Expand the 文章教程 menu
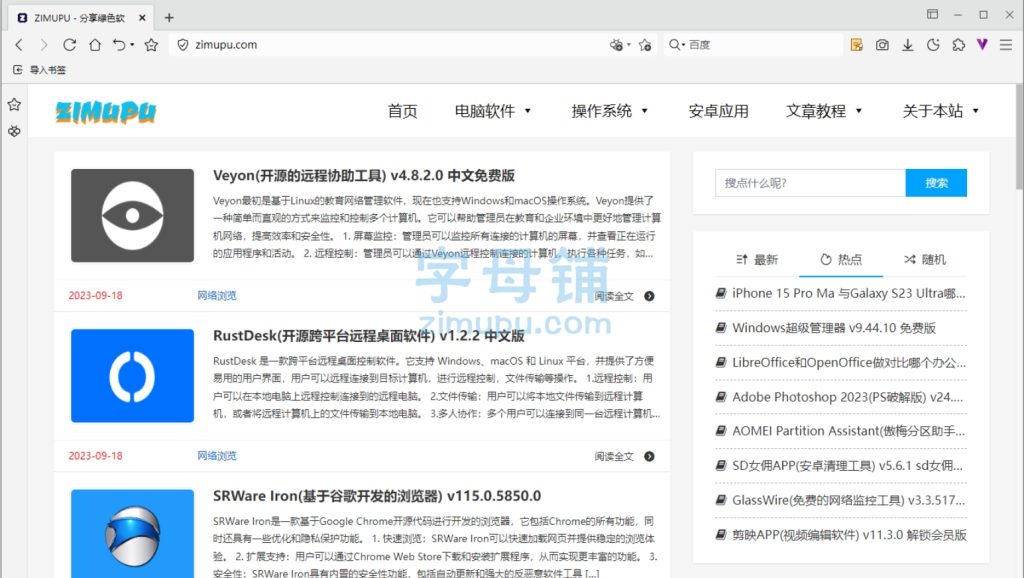This screenshot has width=1024, height=578. (824, 111)
